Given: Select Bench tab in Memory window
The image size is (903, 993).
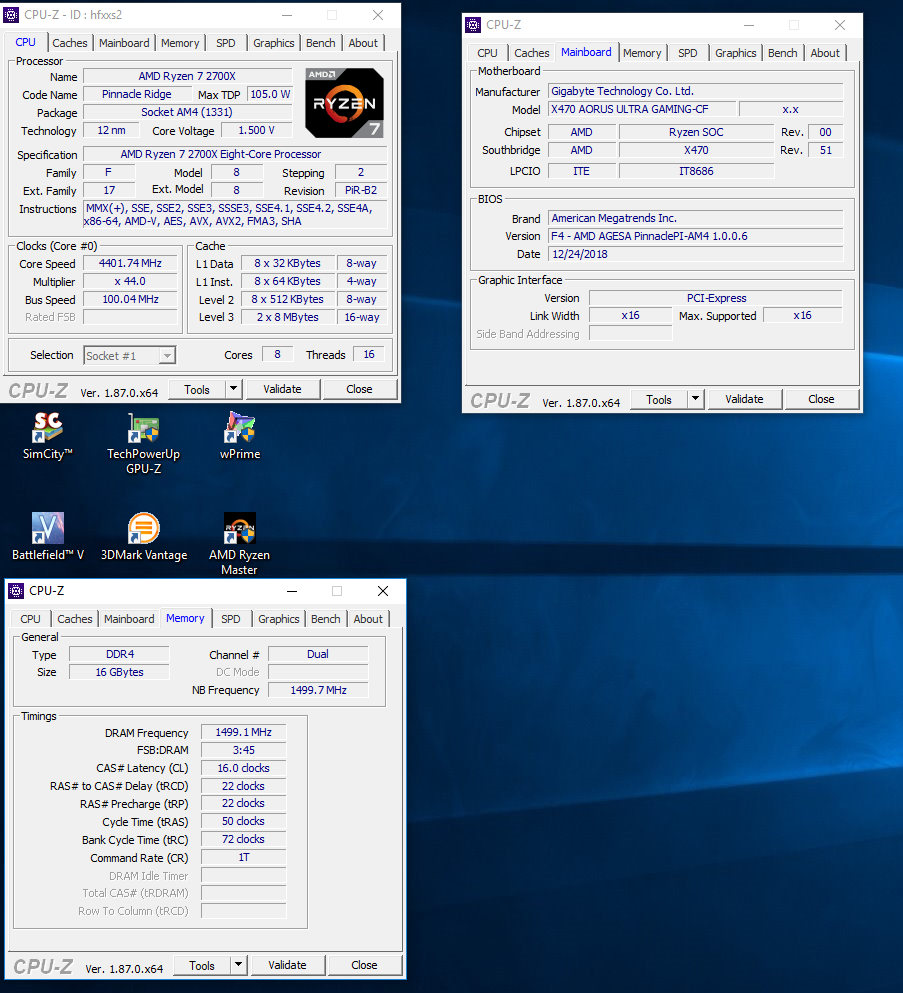Looking at the screenshot, I should [326, 619].
